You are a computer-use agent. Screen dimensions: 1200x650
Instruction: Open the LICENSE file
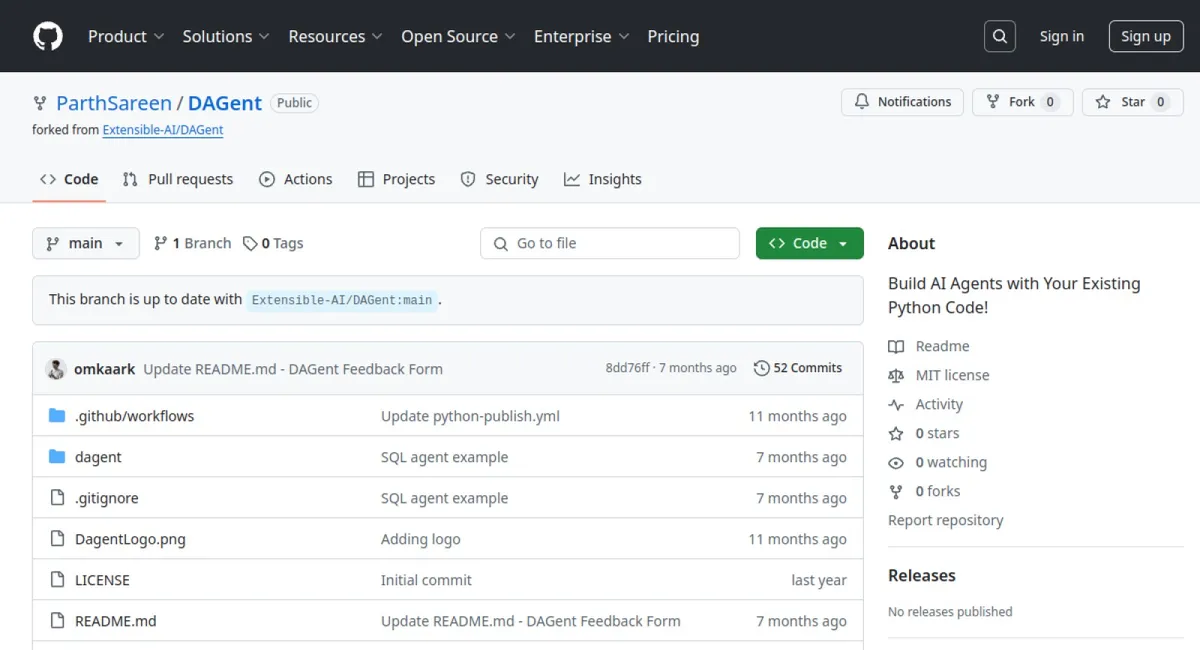pyautogui.click(x=102, y=580)
